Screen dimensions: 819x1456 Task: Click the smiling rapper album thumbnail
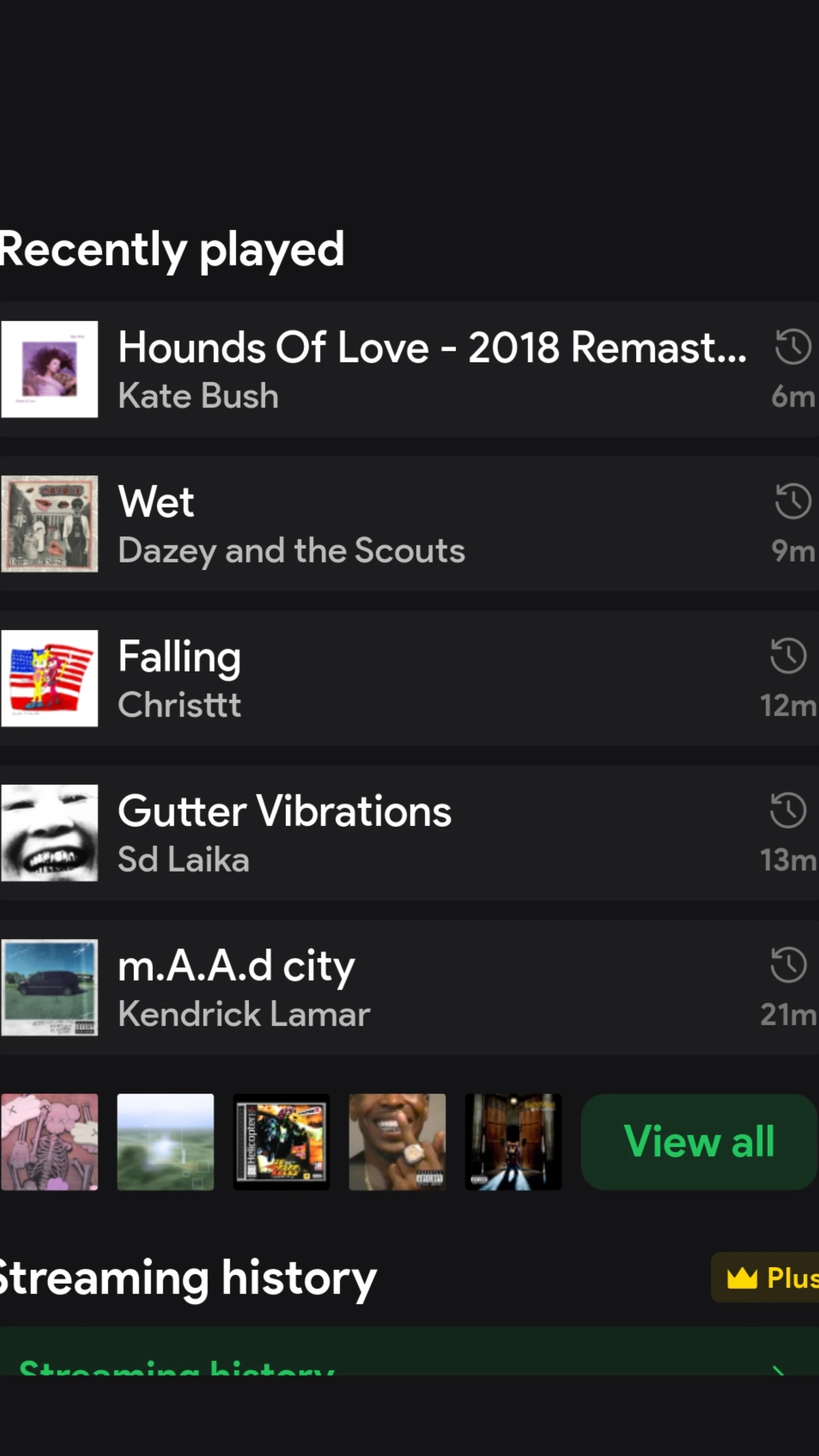pyautogui.click(x=398, y=1141)
